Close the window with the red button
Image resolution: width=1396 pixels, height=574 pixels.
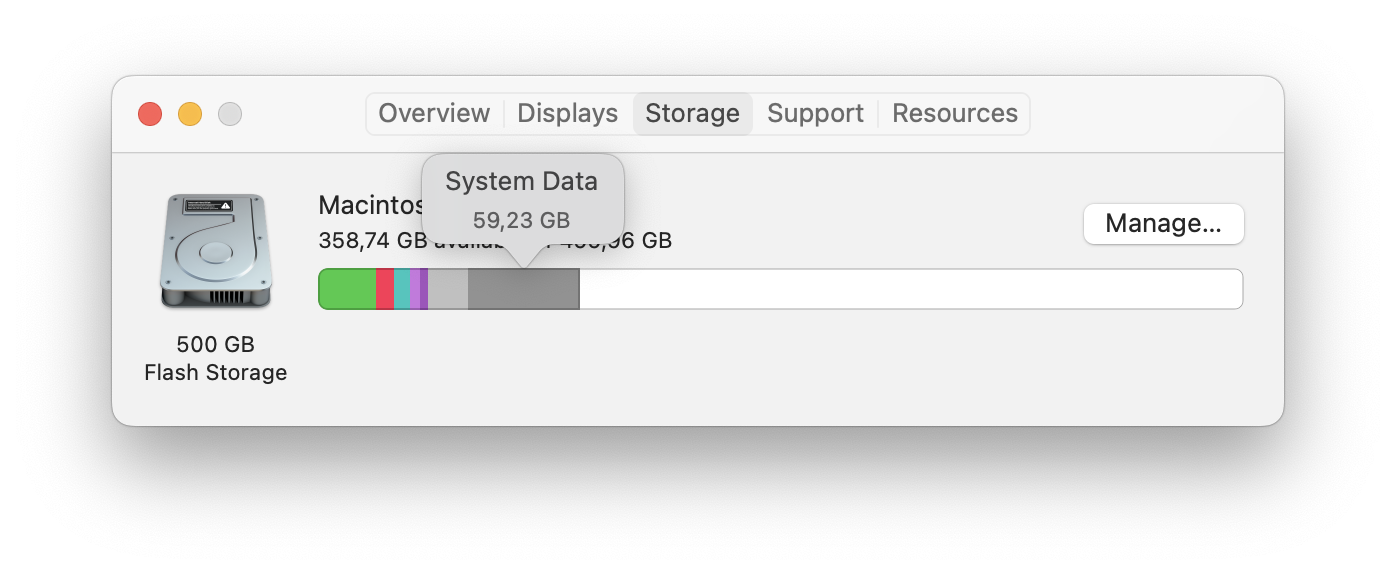tap(150, 114)
